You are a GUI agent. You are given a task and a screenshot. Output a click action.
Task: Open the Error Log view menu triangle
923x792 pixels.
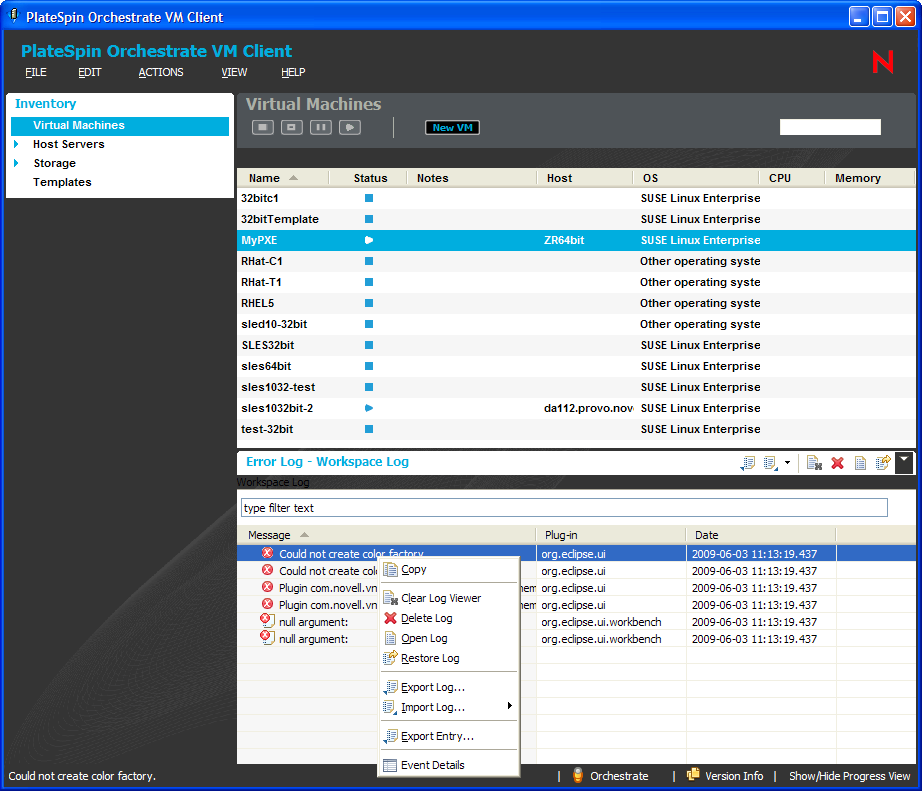(x=904, y=463)
